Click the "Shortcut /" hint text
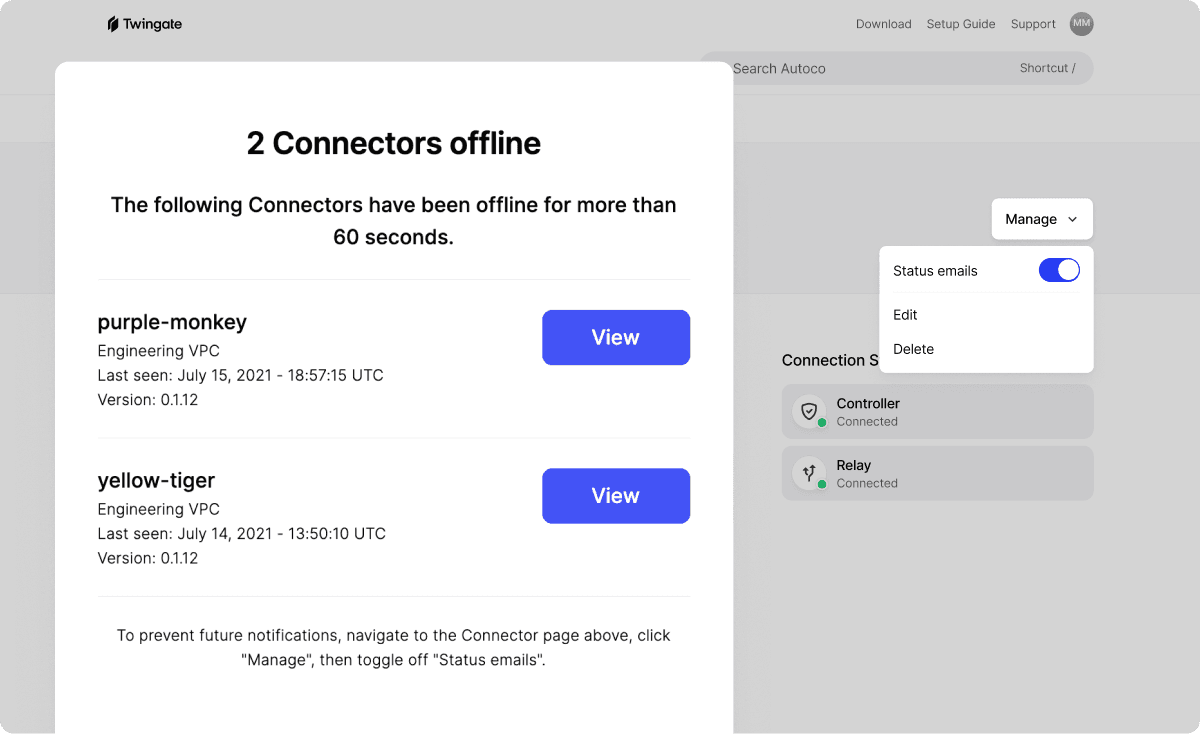This screenshot has width=1200, height=735. point(1047,68)
